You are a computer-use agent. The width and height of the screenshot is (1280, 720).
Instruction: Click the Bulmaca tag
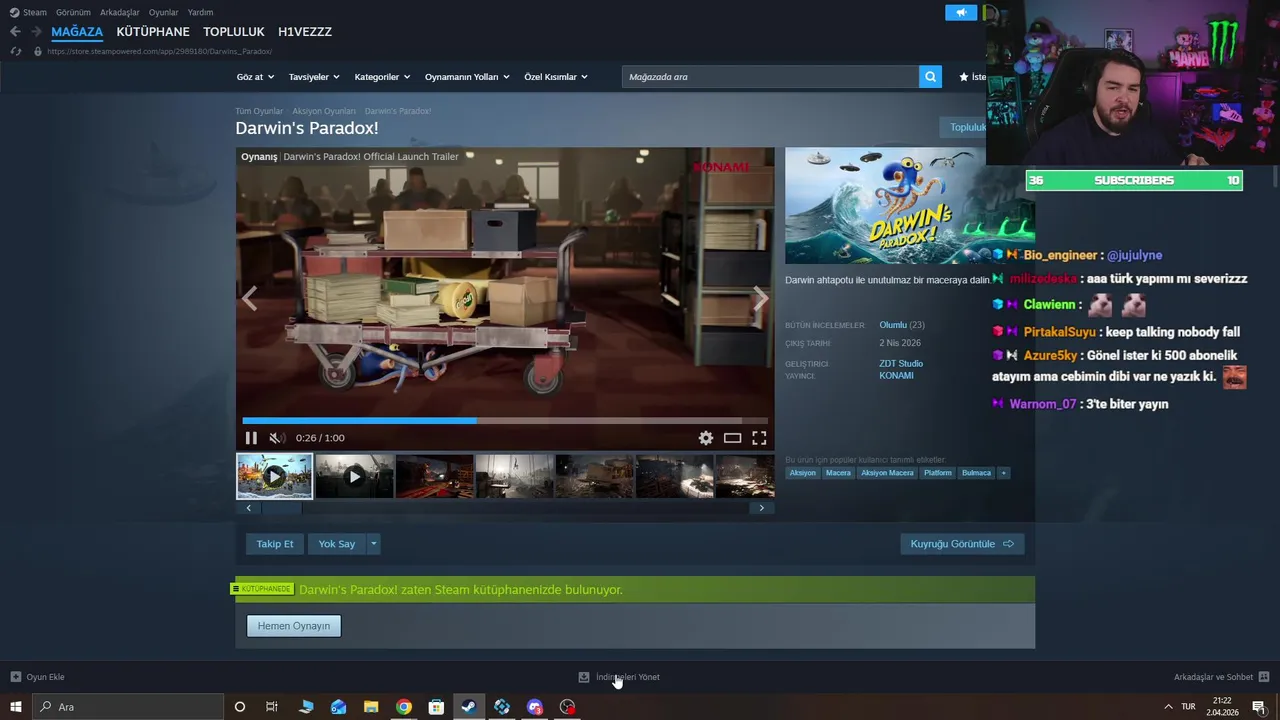point(976,473)
